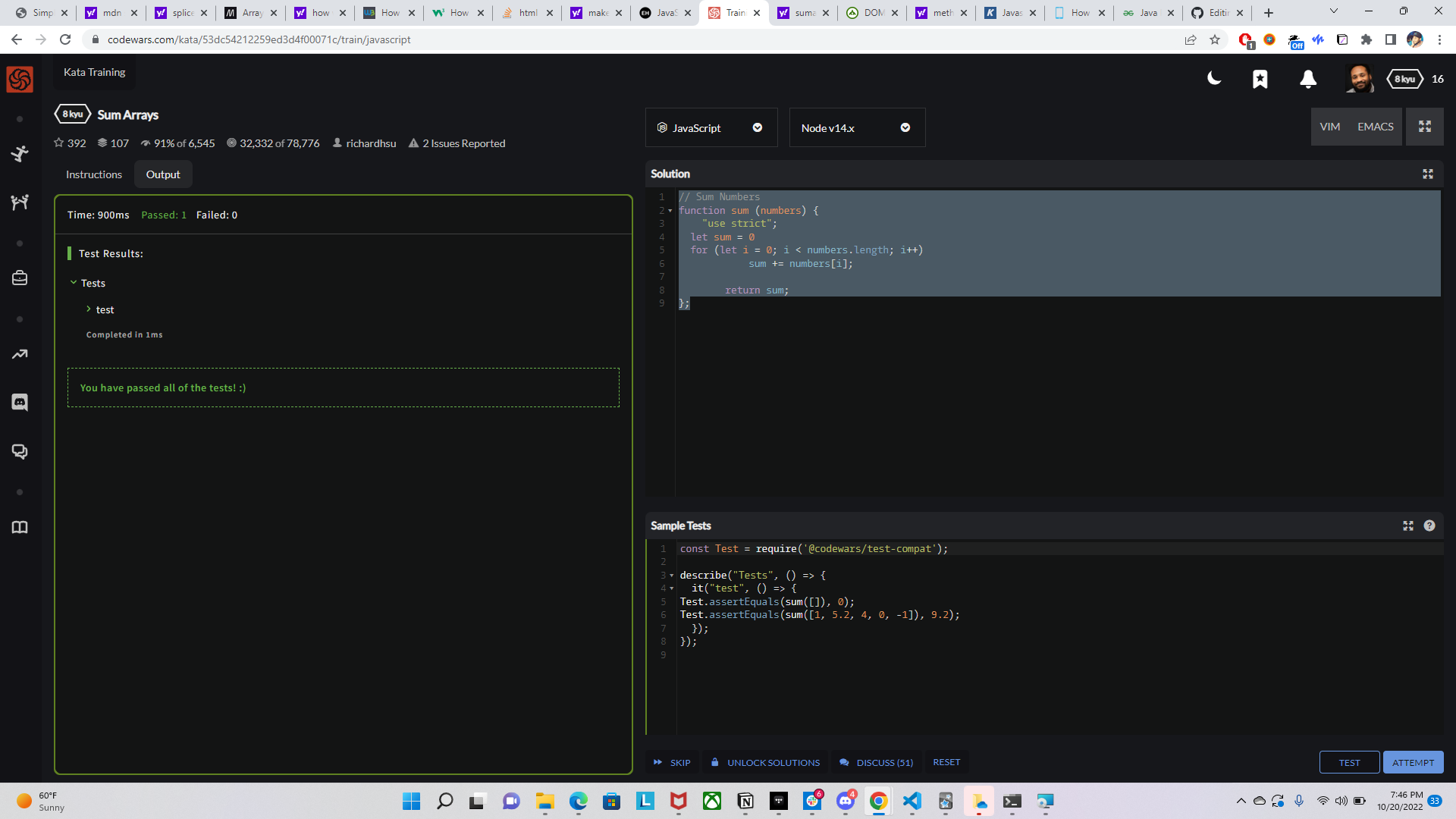Viewport: 1456px width, 819px height.
Task: Switch to the Instructions tab
Action: click(x=93, y=174)
